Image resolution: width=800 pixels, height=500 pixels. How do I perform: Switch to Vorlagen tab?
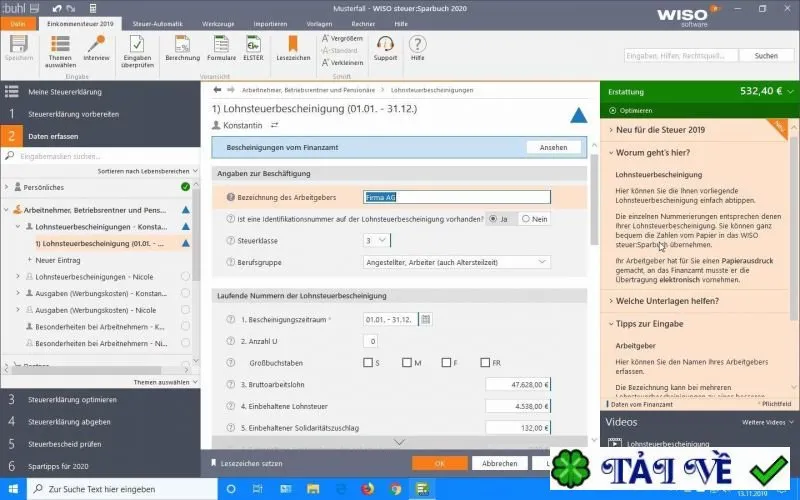point(319,24)
